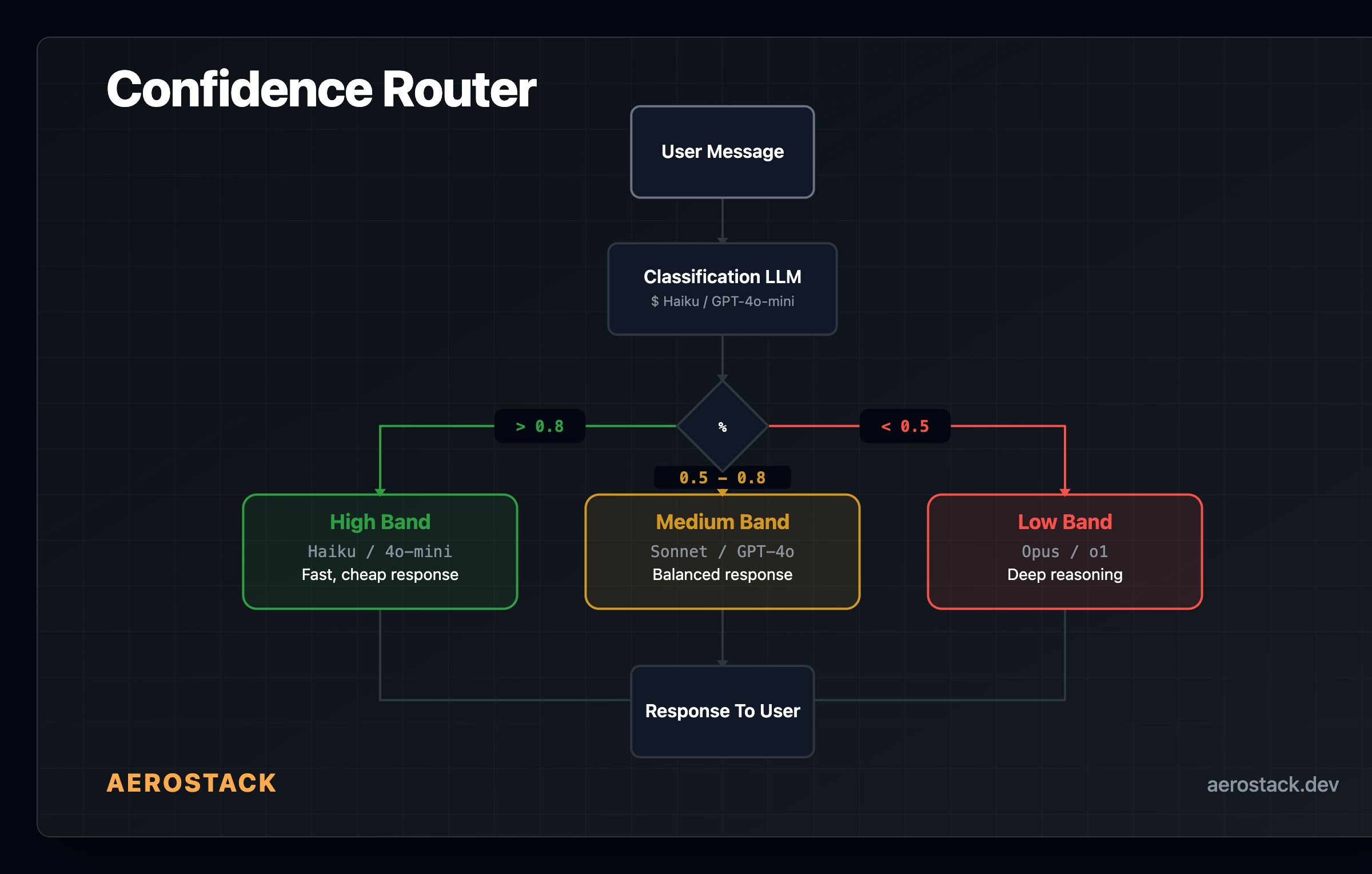Click the 'Fast, cheap response' description

click(380, 574)
